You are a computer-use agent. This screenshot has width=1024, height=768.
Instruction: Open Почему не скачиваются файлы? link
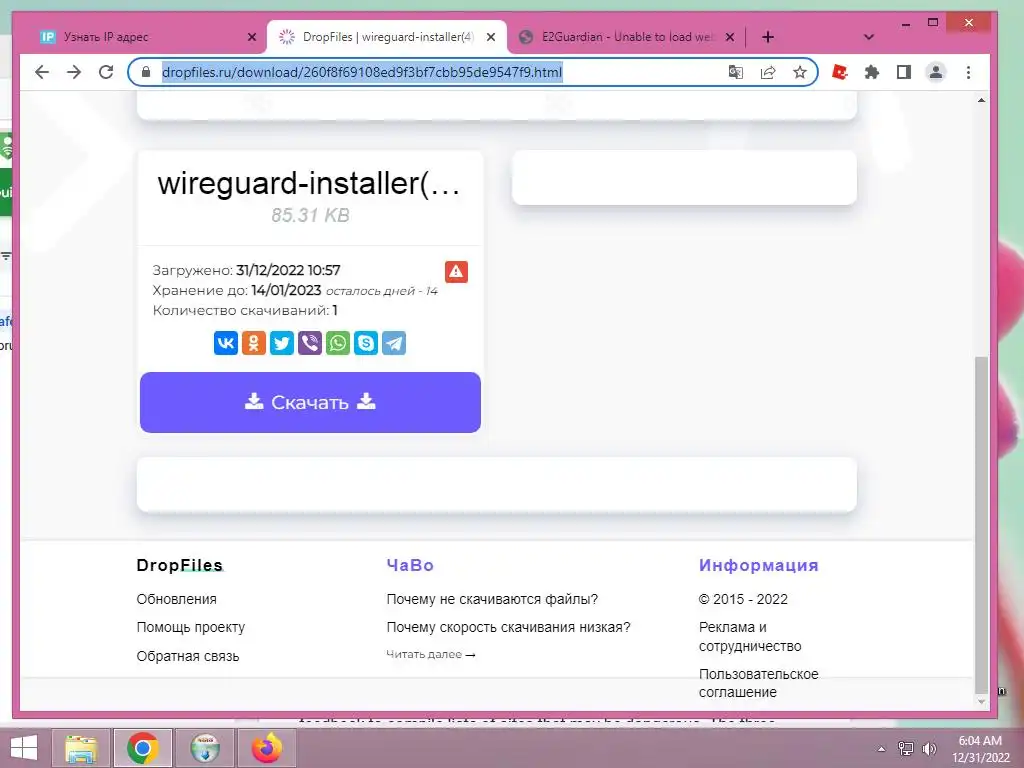[492, 599]
